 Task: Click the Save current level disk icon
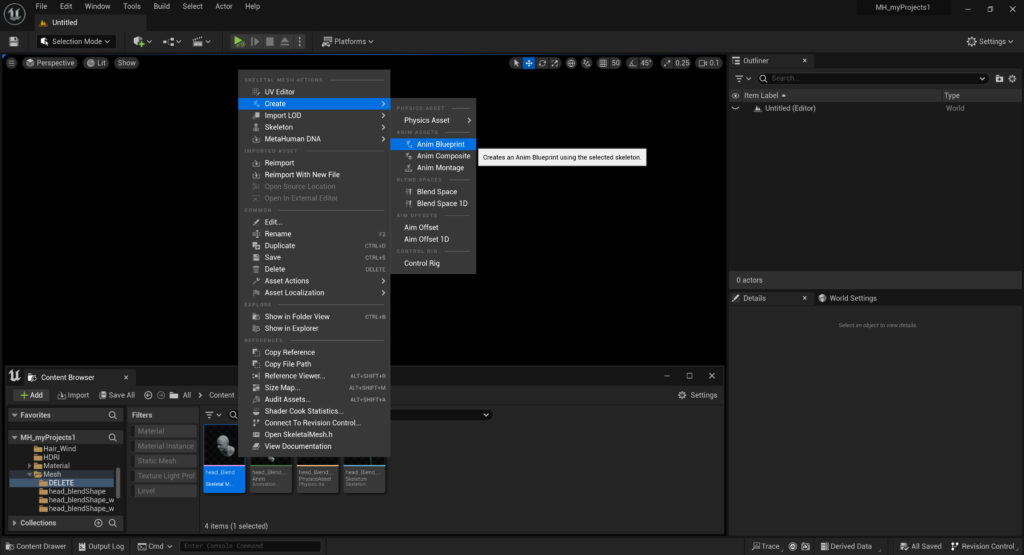pos(14,41)
